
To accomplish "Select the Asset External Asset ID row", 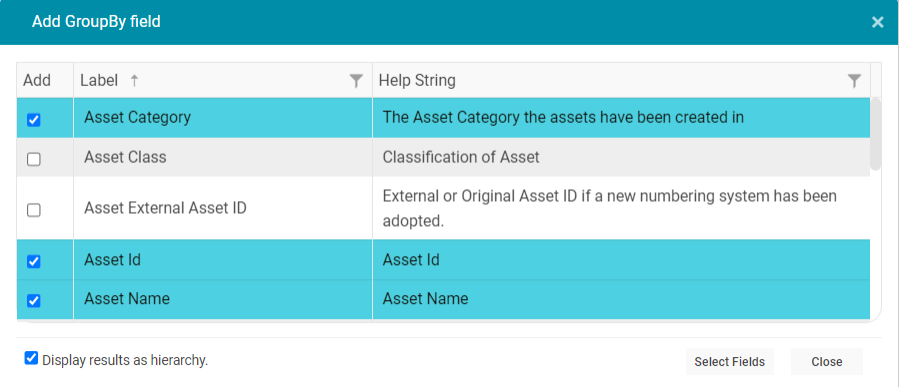I will [443, 208].
